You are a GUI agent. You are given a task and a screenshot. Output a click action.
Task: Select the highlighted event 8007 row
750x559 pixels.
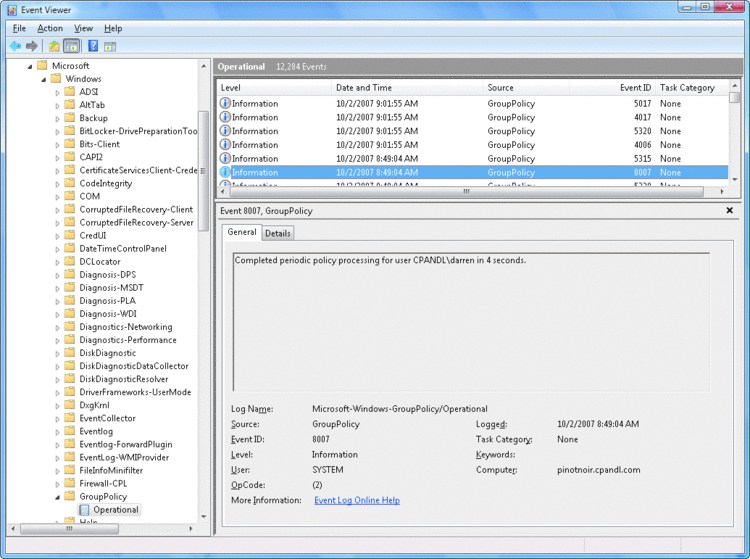474,172
